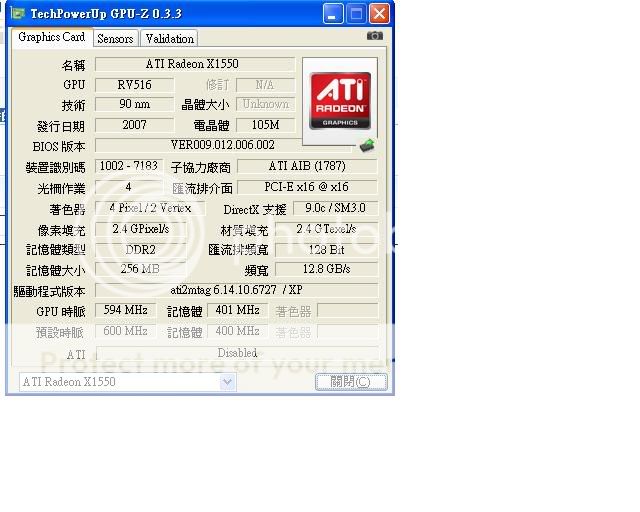Click the green BIOS save chip icon
Viewport: 640px width, 512px height.
tap(367, 145)
